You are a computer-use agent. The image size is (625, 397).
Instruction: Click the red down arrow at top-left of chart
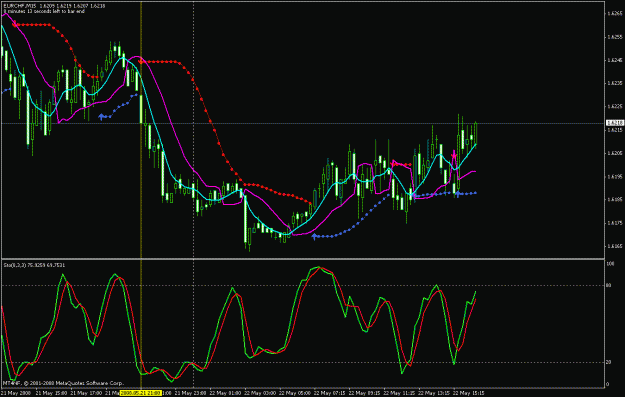15,24
